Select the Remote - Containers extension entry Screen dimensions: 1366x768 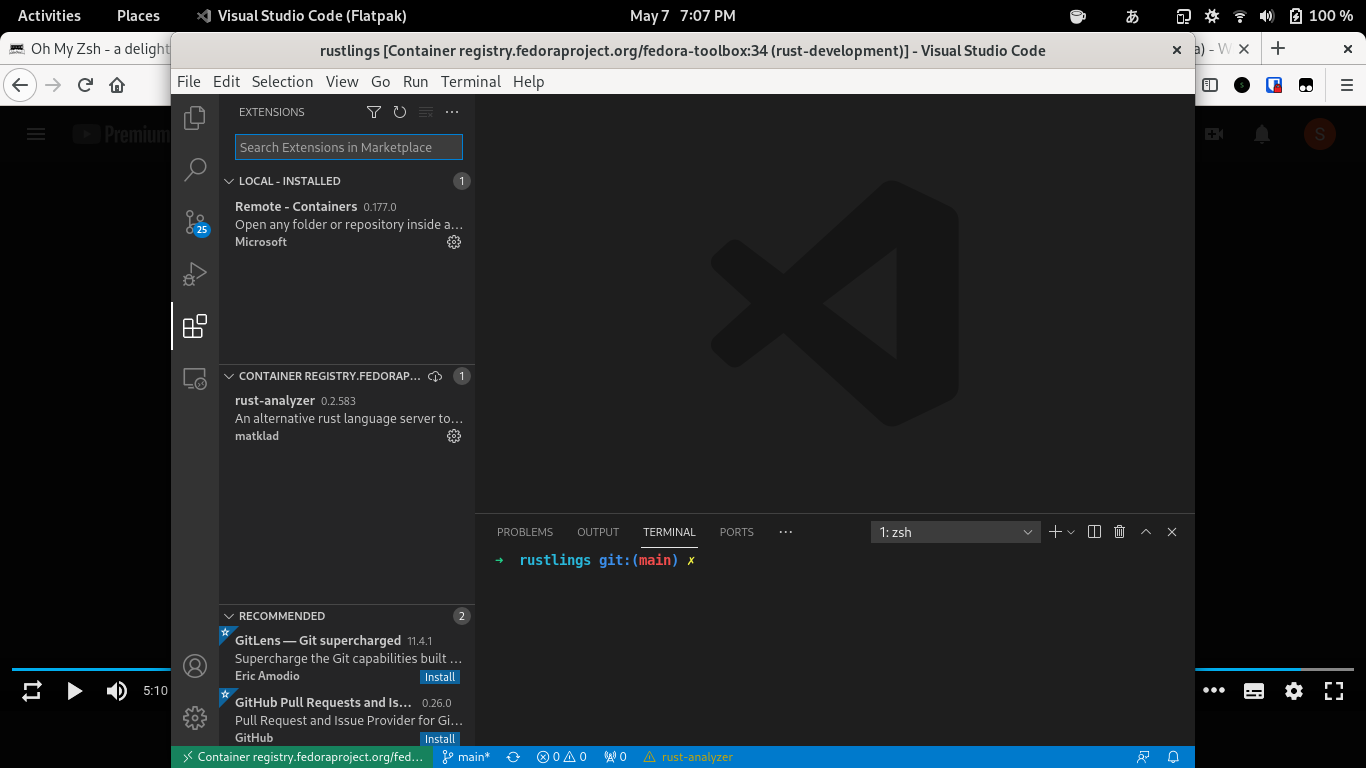(347, 224)
